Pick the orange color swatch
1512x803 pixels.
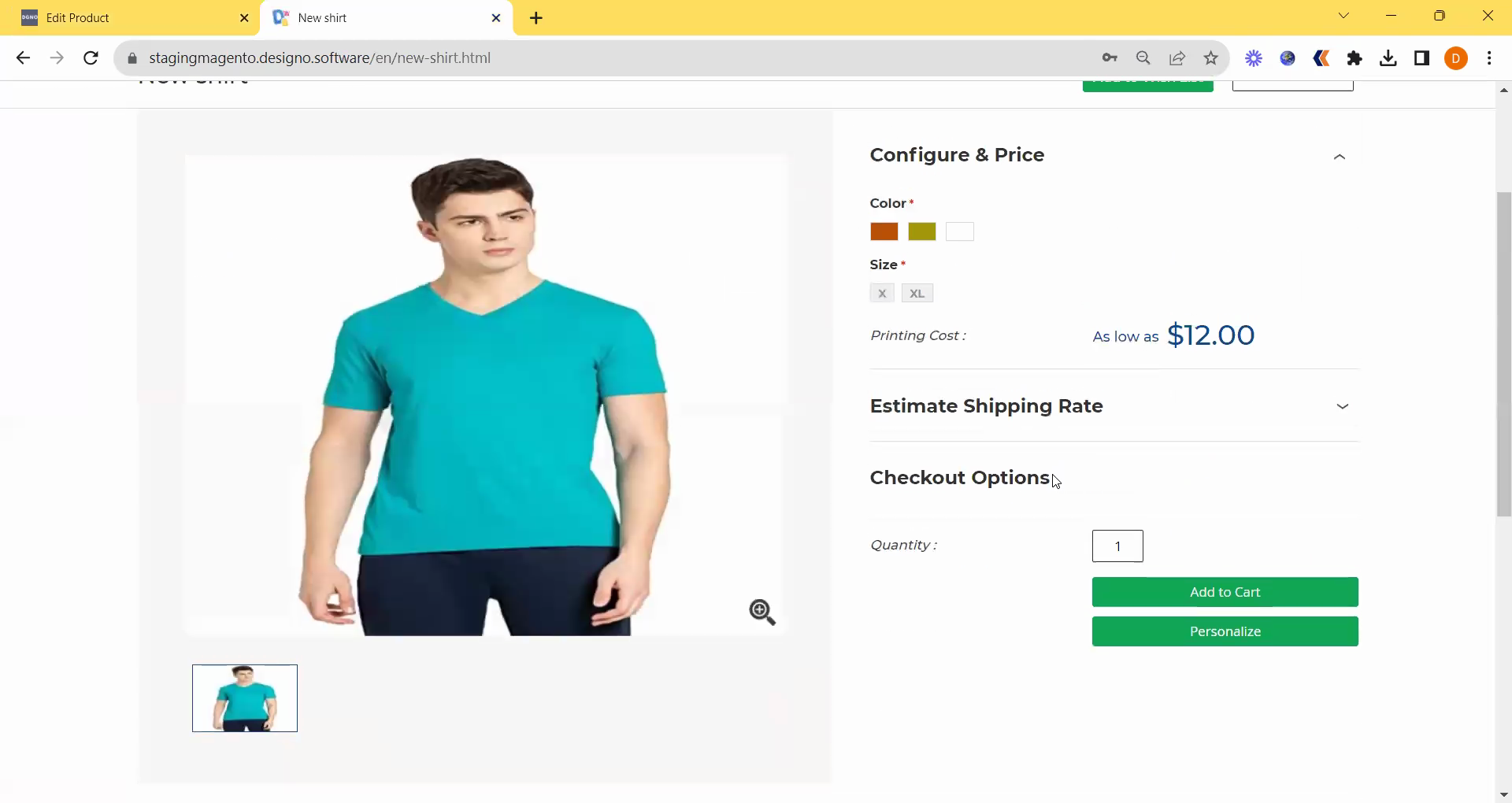click(x=884, y=231)
